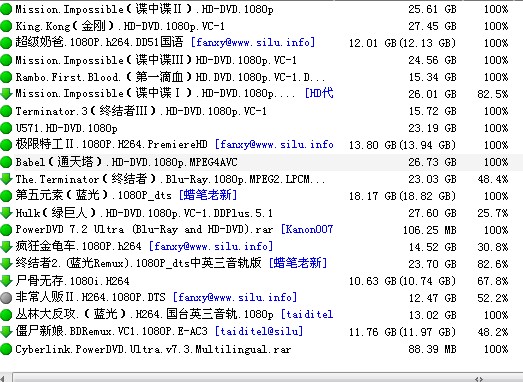Viewport: 523px width, 382px height.
Task: Select the Rambo.First.Blood torrent name
Action: click(170, 77)
